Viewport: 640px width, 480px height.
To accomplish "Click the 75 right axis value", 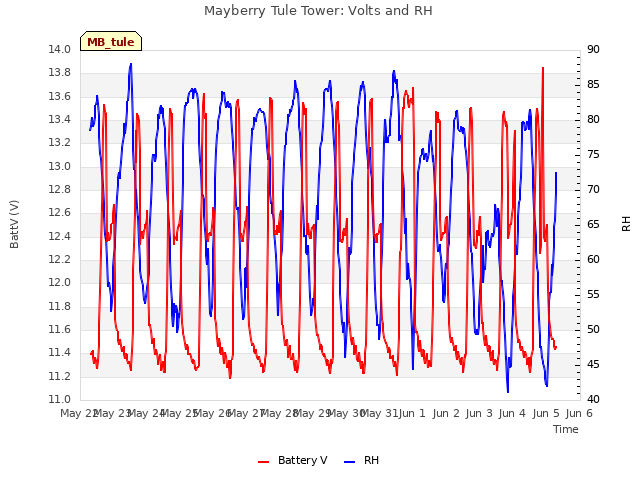I will click(x=593, y=155).
